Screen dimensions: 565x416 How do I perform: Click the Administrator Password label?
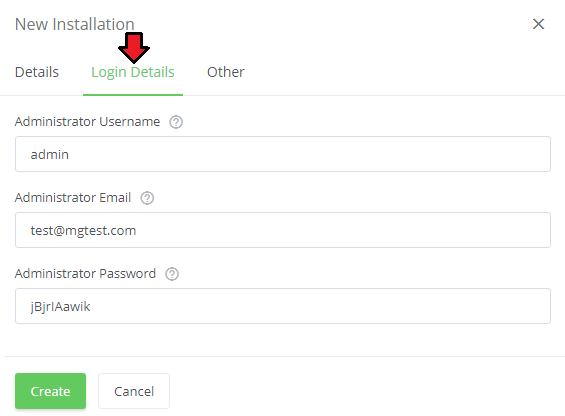coord(85,274)
